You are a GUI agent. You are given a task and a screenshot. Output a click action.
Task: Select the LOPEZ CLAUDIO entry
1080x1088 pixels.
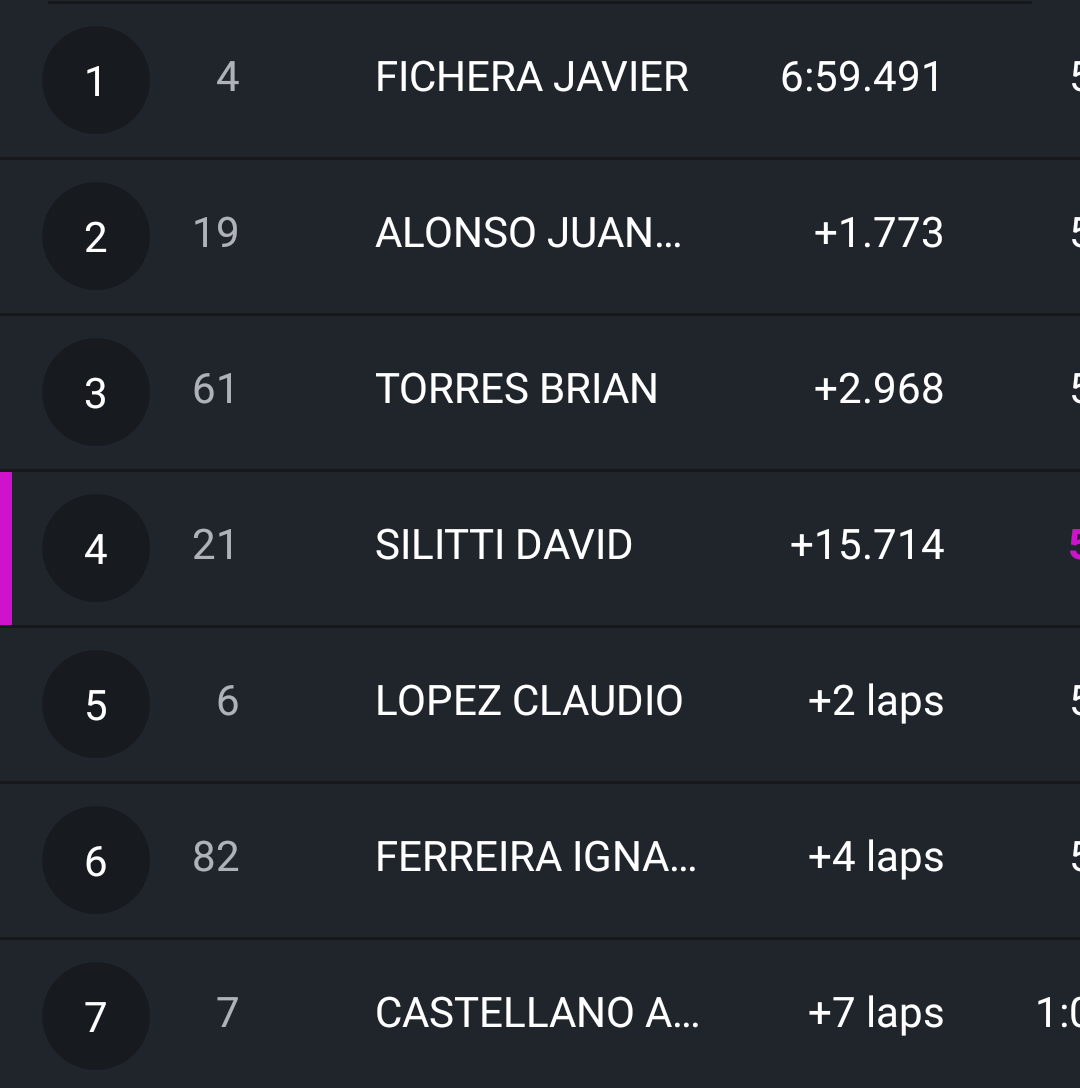(529, 702)
